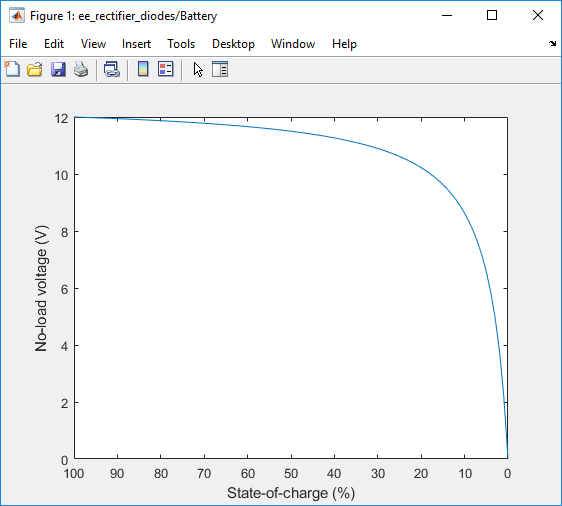Open the File menu
Image resolution: width=562 pixels, height=506 pixels.
[18, 44]
